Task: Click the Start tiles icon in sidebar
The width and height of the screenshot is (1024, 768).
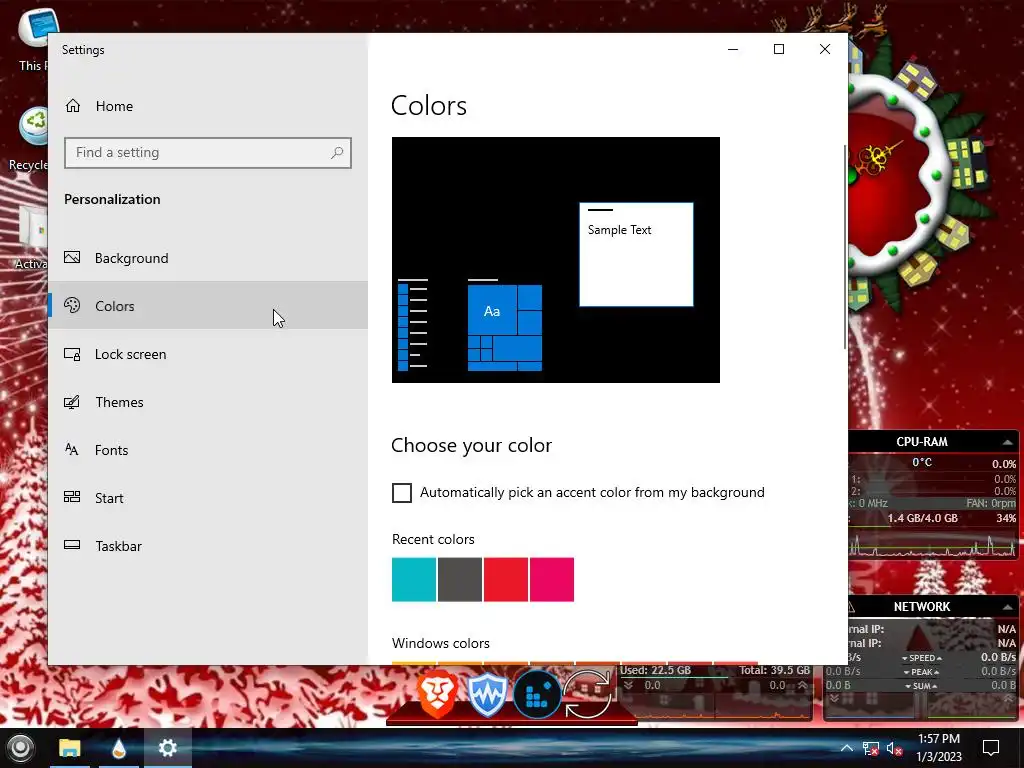Action: 72,497
